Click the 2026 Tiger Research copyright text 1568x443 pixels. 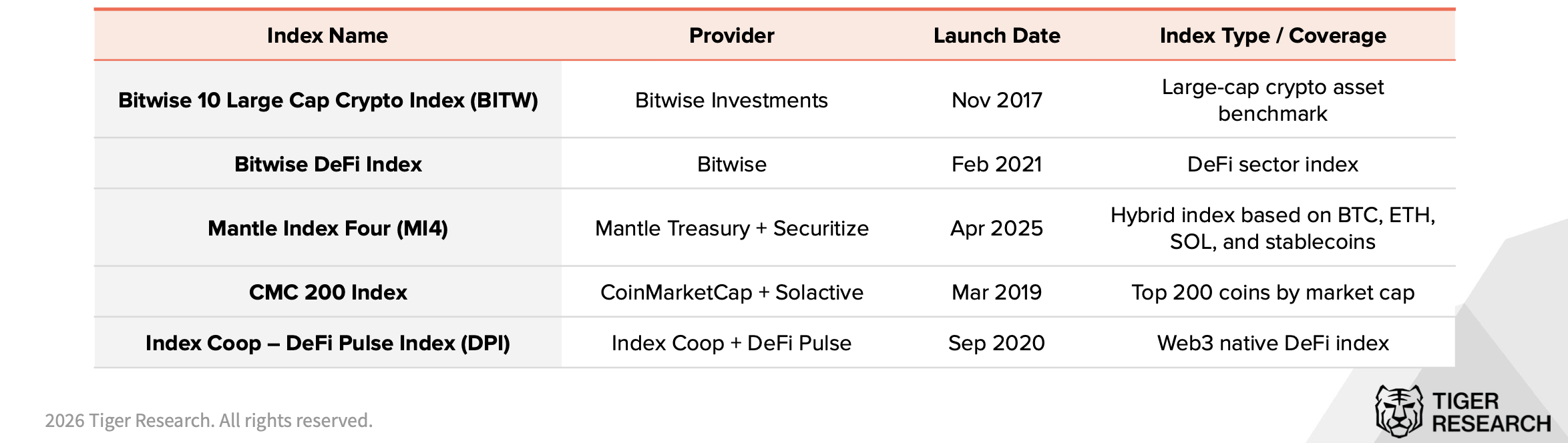[208, 420]
